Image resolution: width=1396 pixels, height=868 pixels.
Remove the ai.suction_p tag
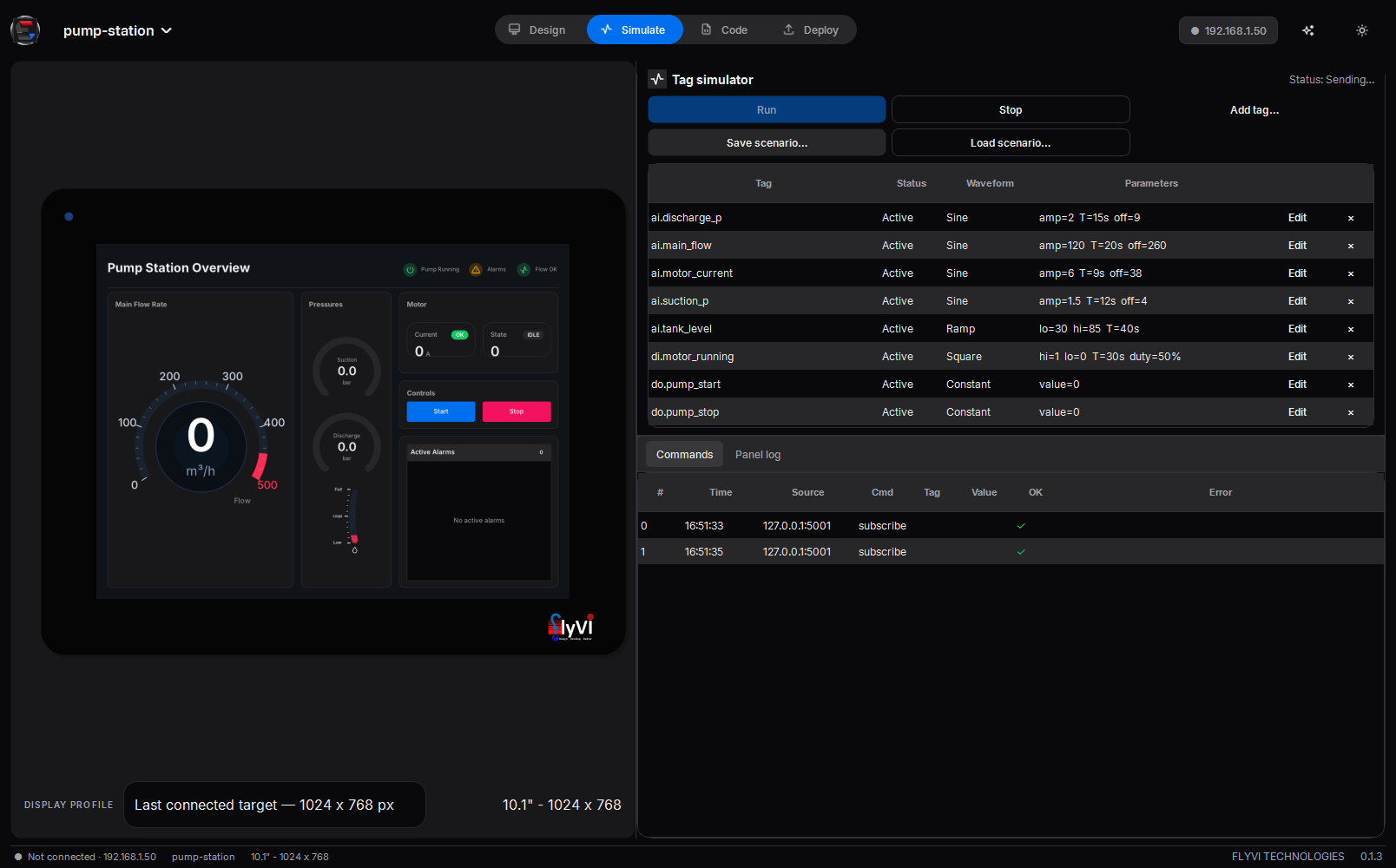(1351, 301)
